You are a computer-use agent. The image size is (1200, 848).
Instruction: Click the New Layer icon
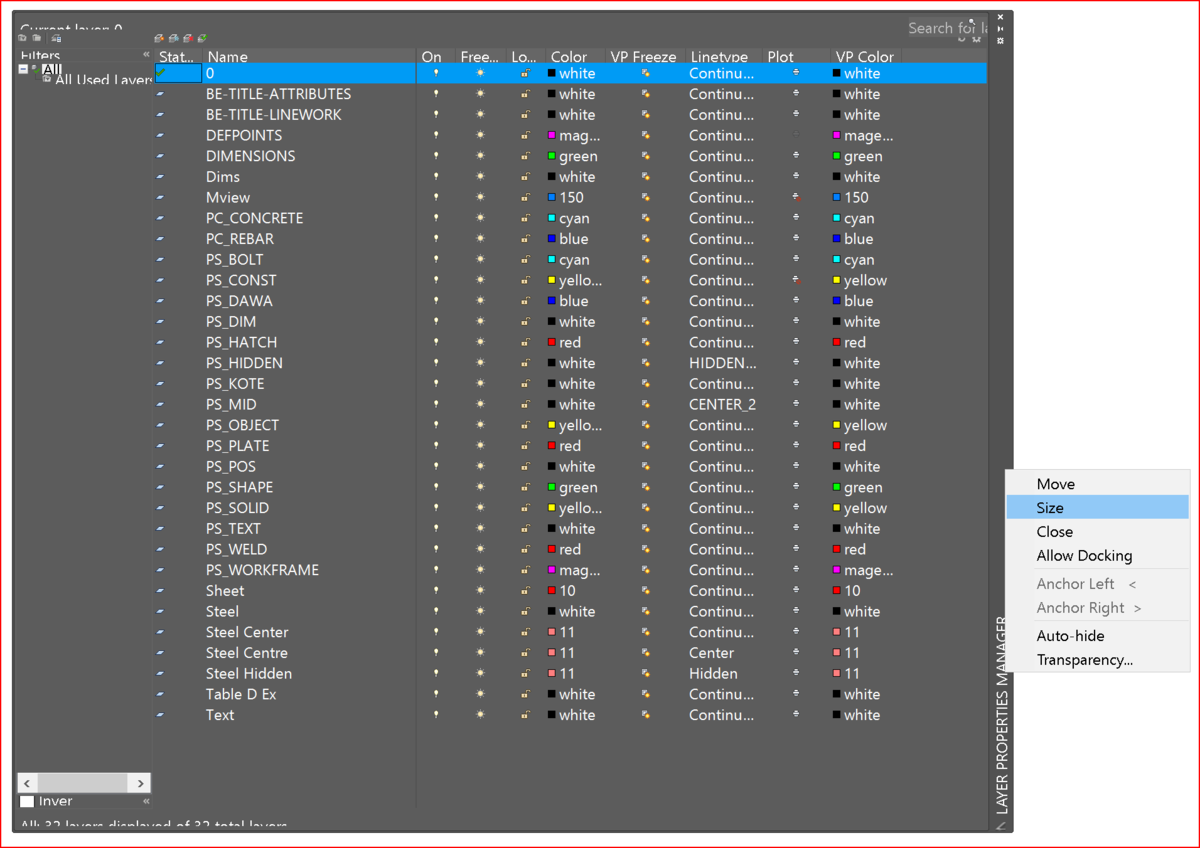point(160,38)
